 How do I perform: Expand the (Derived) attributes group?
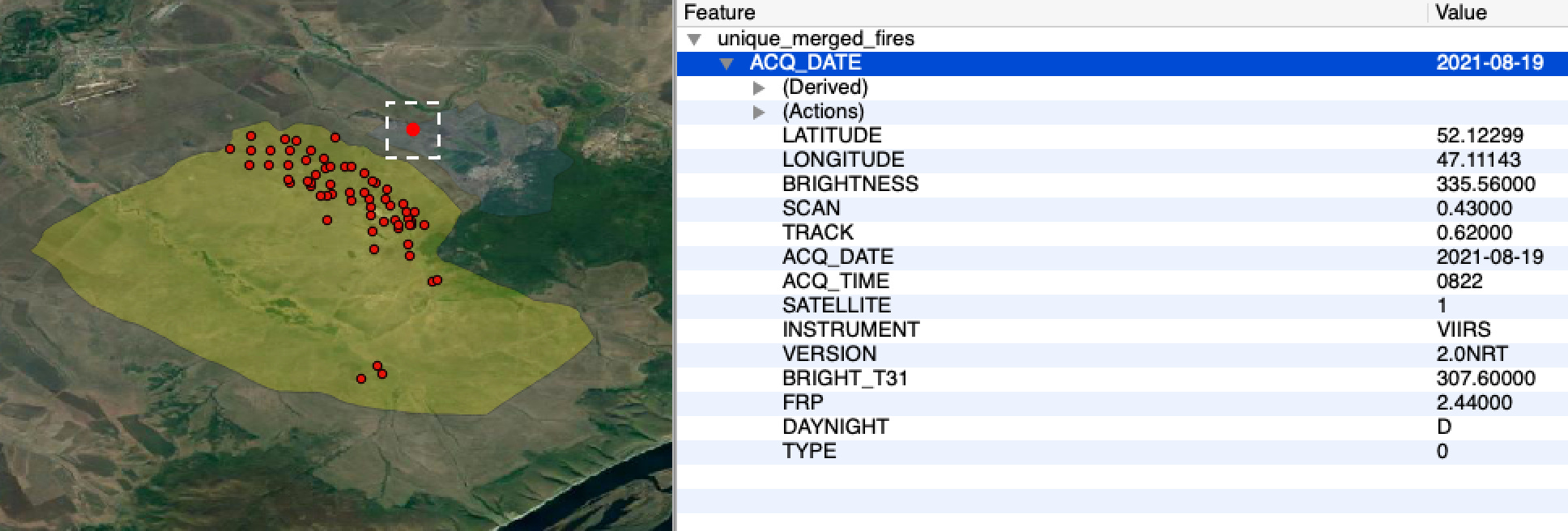point(759,87)
